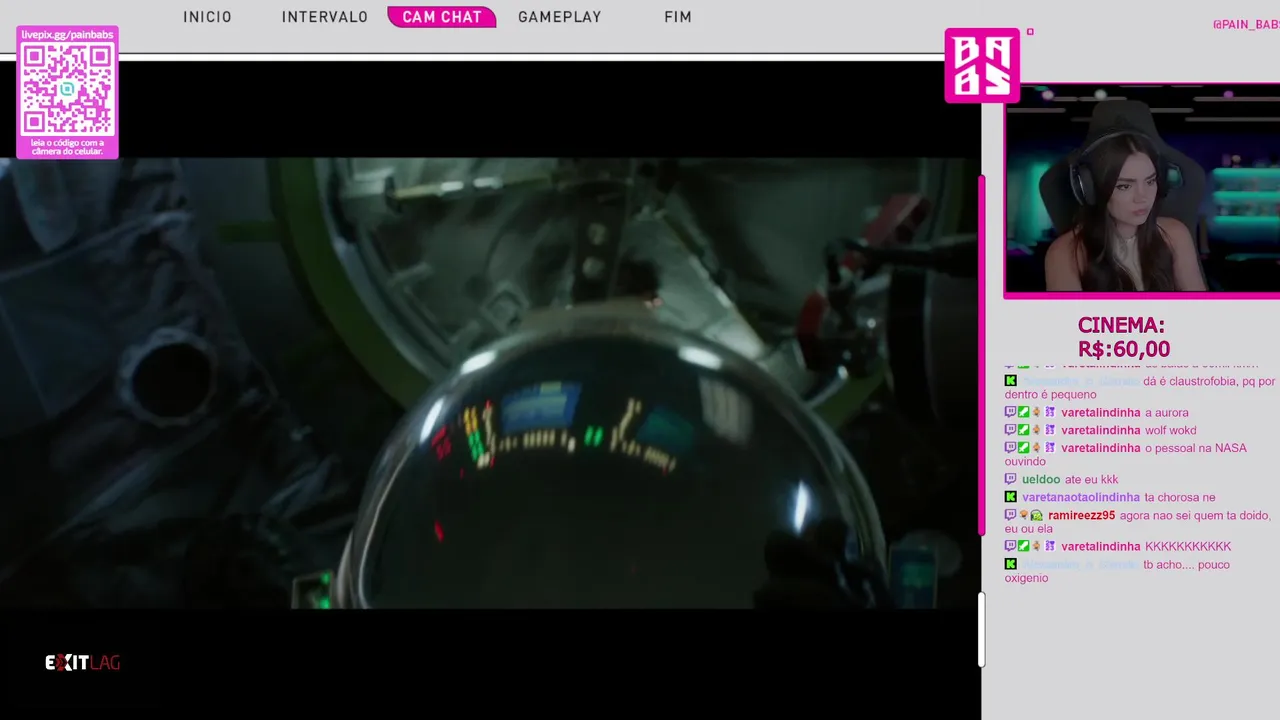Click the white scrollbar beside the video
1280x720 pixels.
point(982,629)
